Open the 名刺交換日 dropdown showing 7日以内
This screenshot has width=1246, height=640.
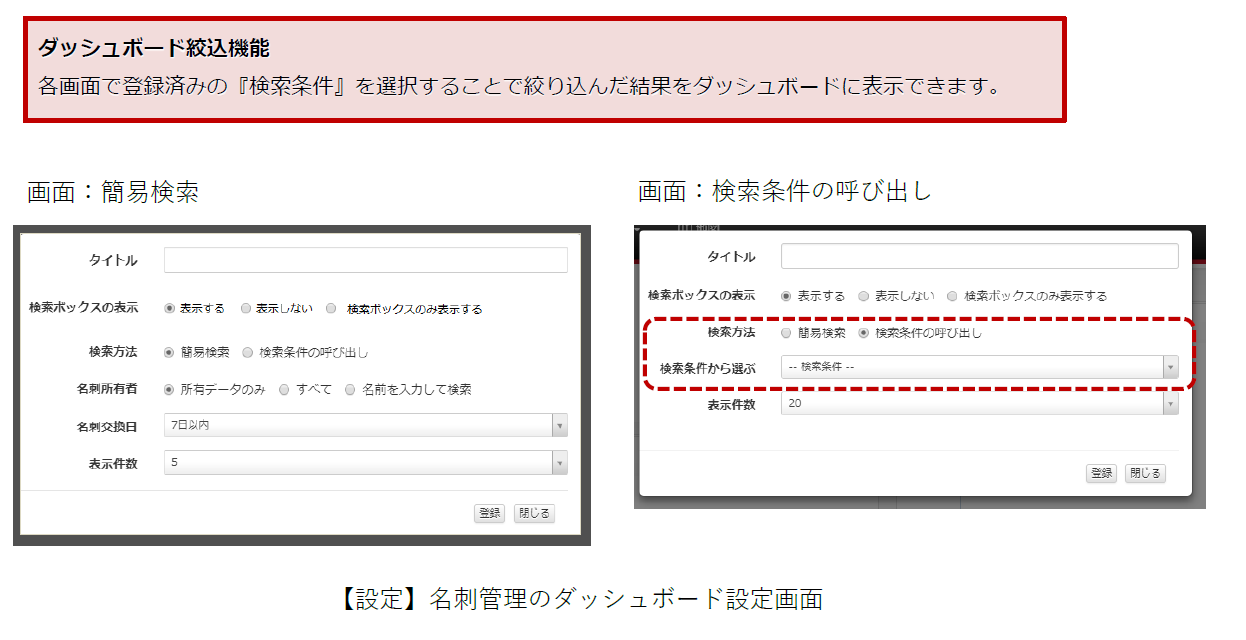[x=365, y=425]
